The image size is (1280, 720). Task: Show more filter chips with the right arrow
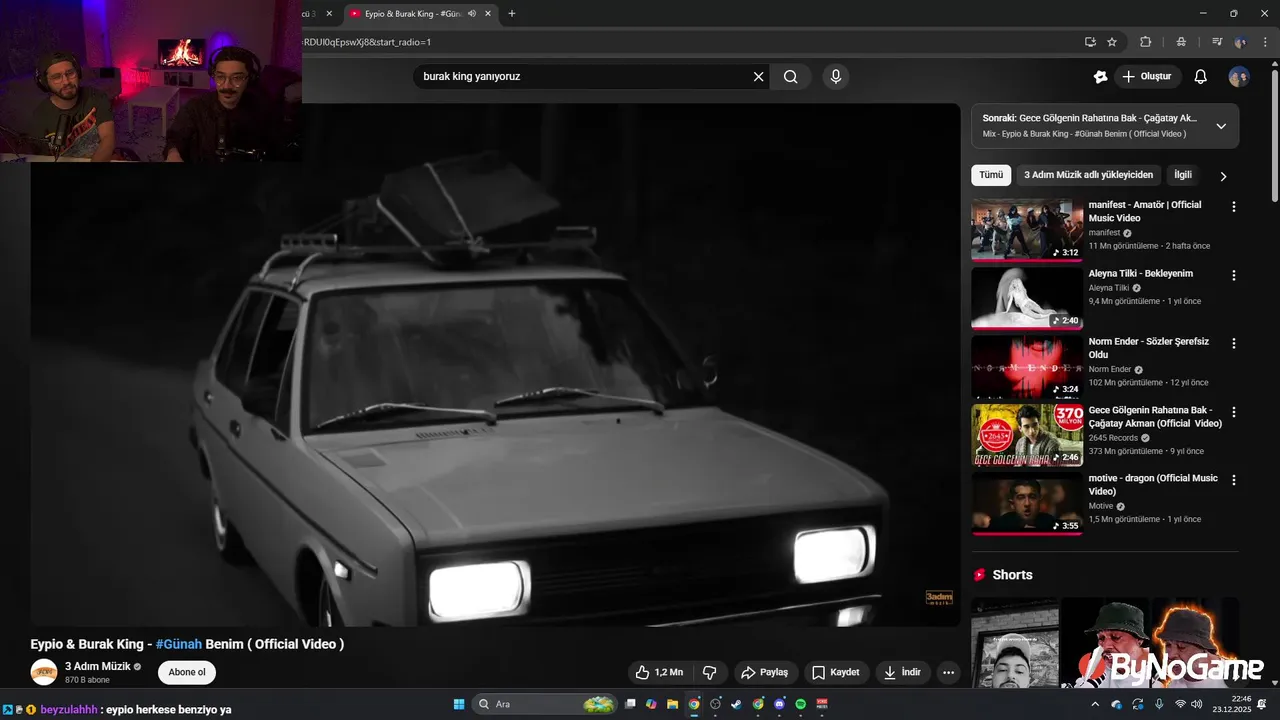pos(1223,176)
